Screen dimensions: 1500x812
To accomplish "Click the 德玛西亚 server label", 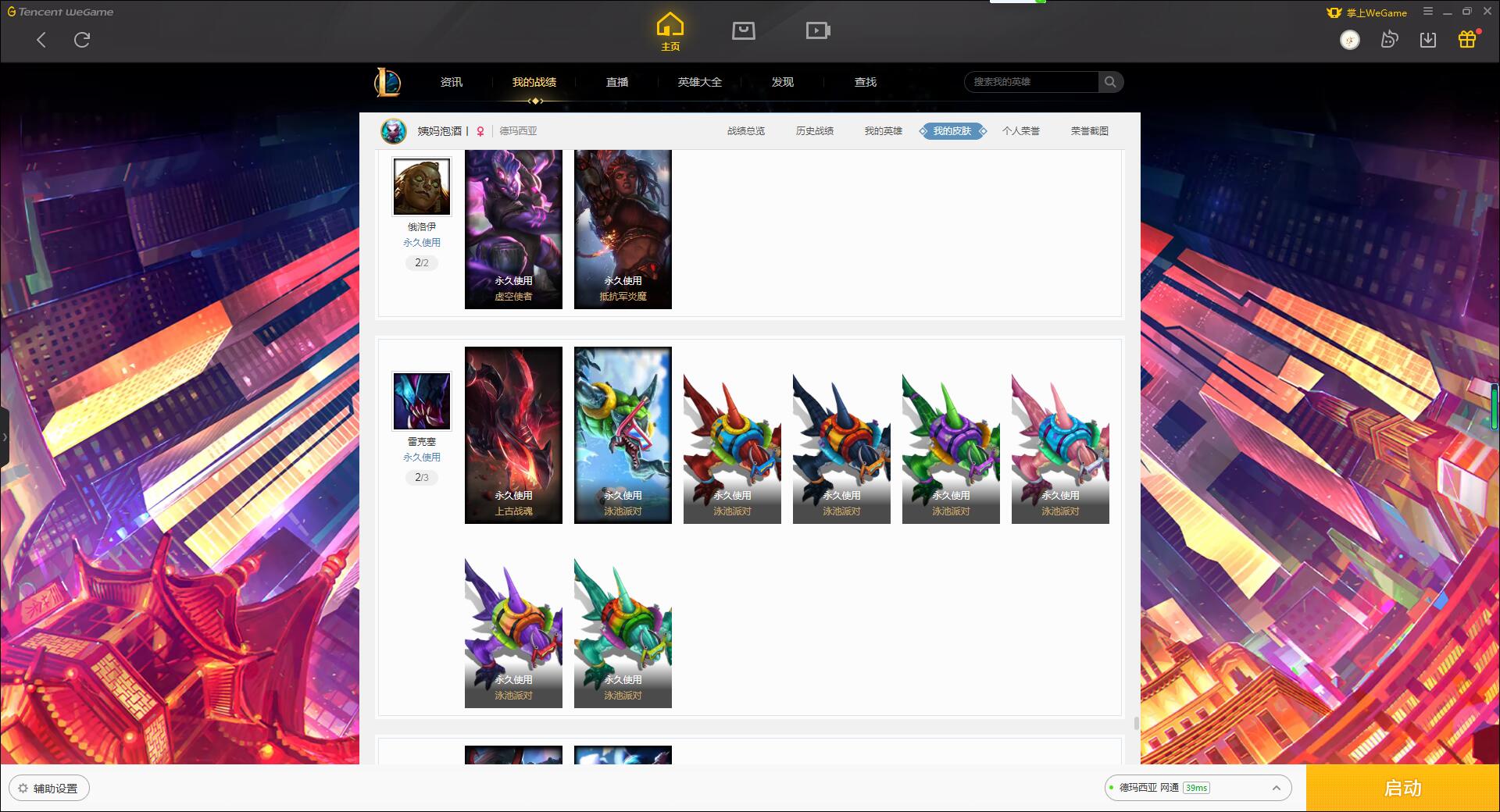I will 519,131.
